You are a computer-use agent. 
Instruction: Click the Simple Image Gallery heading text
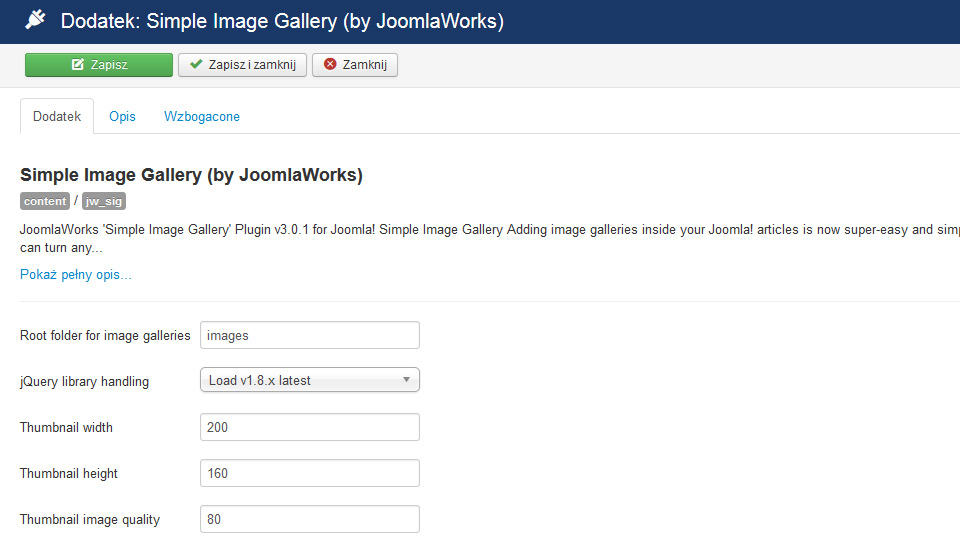(x=192, y=175)
